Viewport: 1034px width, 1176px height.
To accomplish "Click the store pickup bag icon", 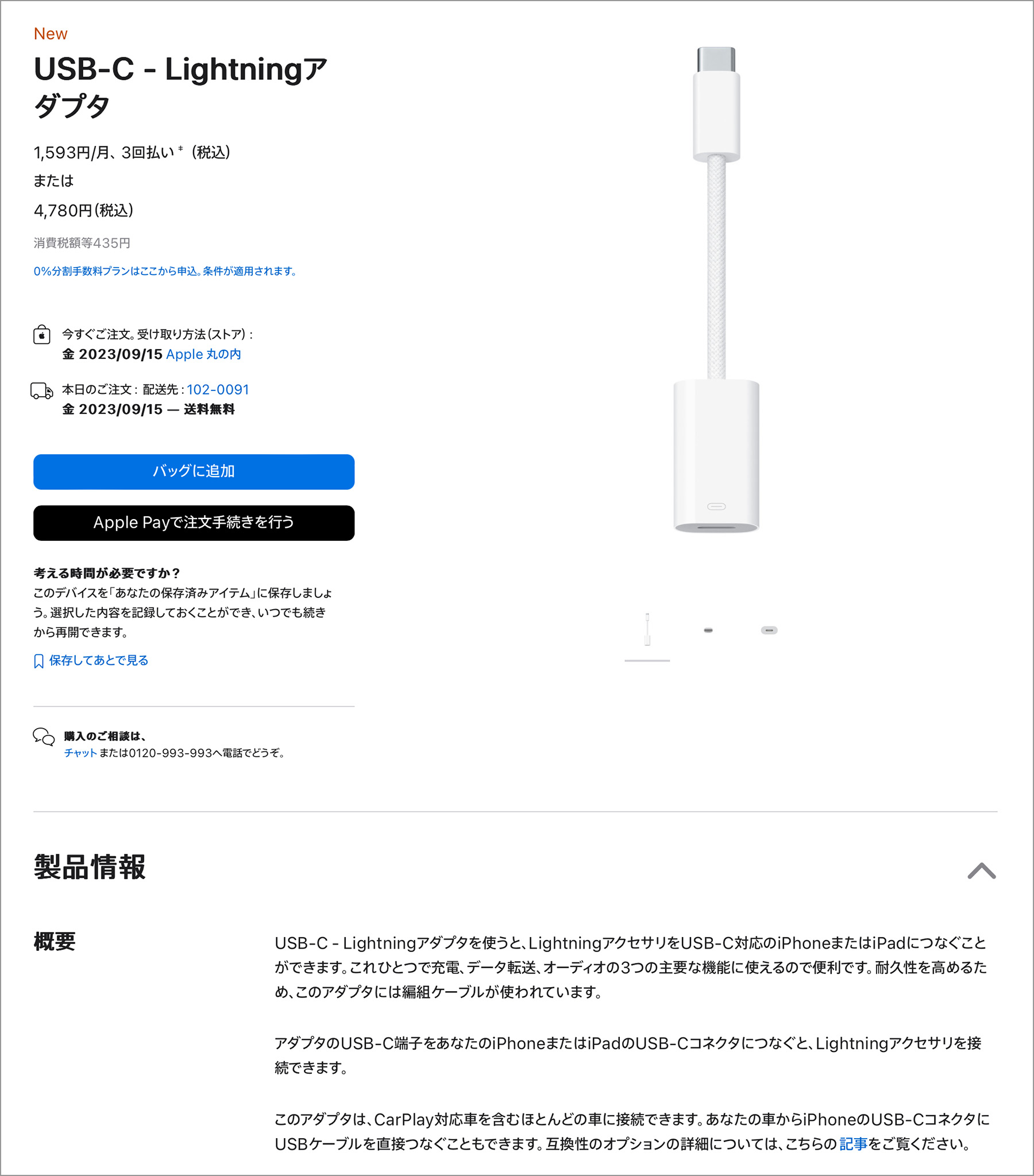I will 41,334.
